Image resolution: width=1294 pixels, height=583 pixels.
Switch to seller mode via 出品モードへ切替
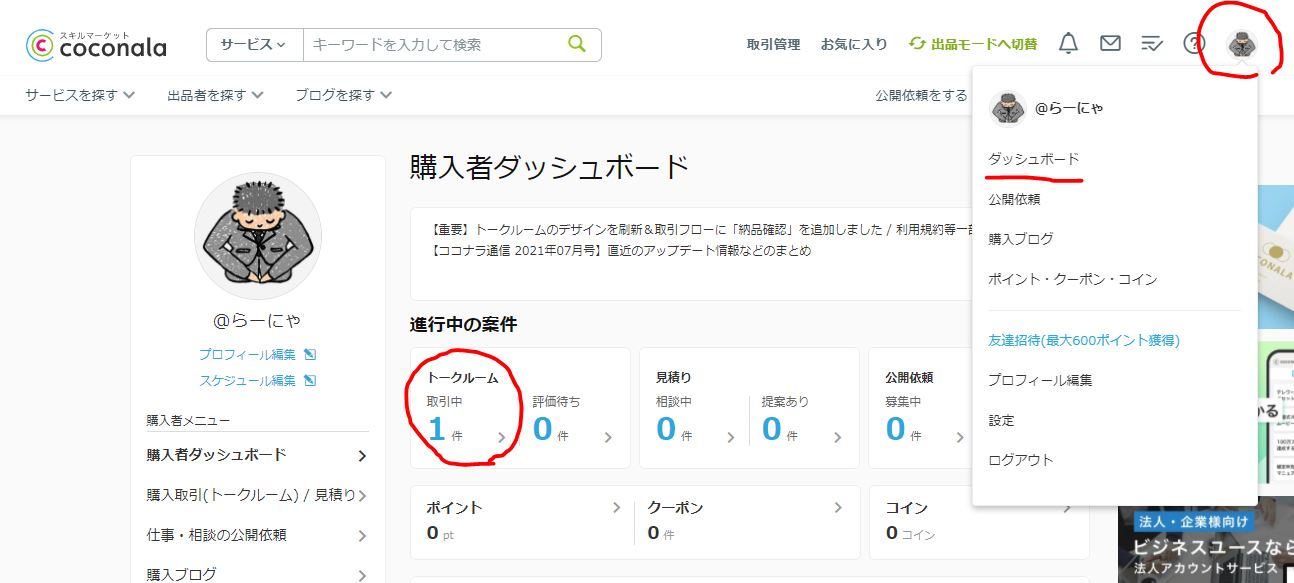click(973, 44)
